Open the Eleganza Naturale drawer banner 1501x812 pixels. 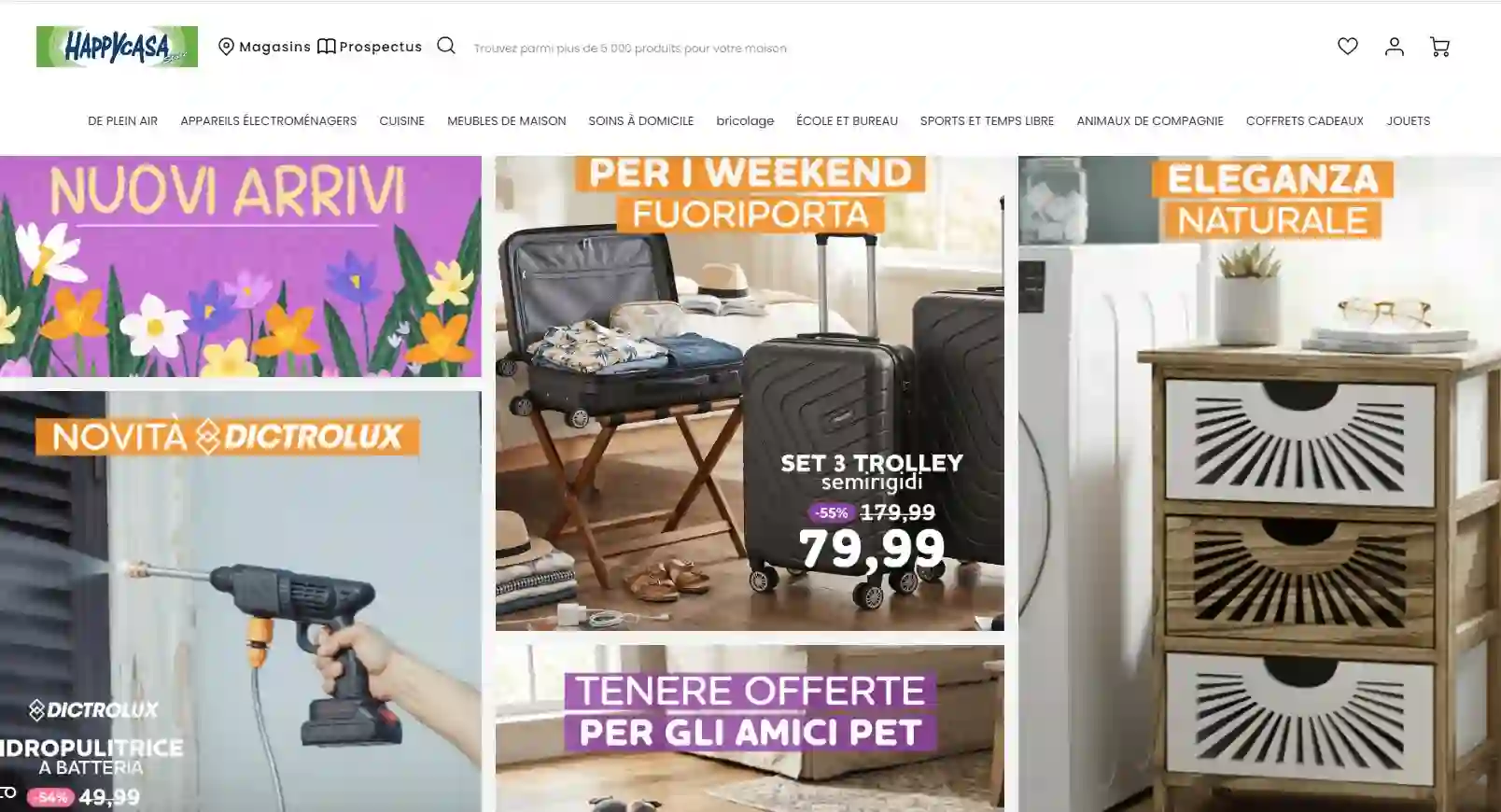pos(1259,483)
